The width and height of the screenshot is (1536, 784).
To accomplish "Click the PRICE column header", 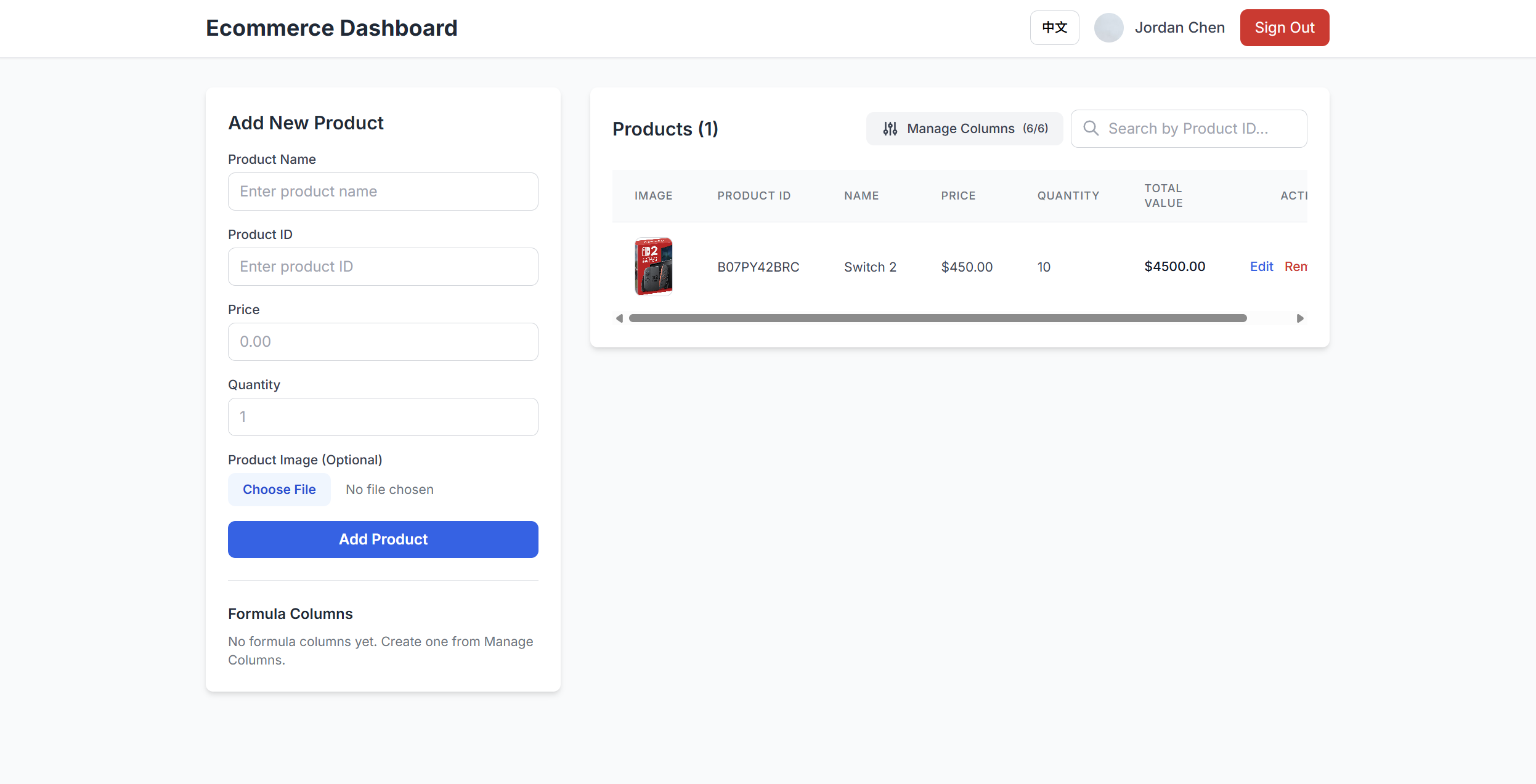I will 958,195.
